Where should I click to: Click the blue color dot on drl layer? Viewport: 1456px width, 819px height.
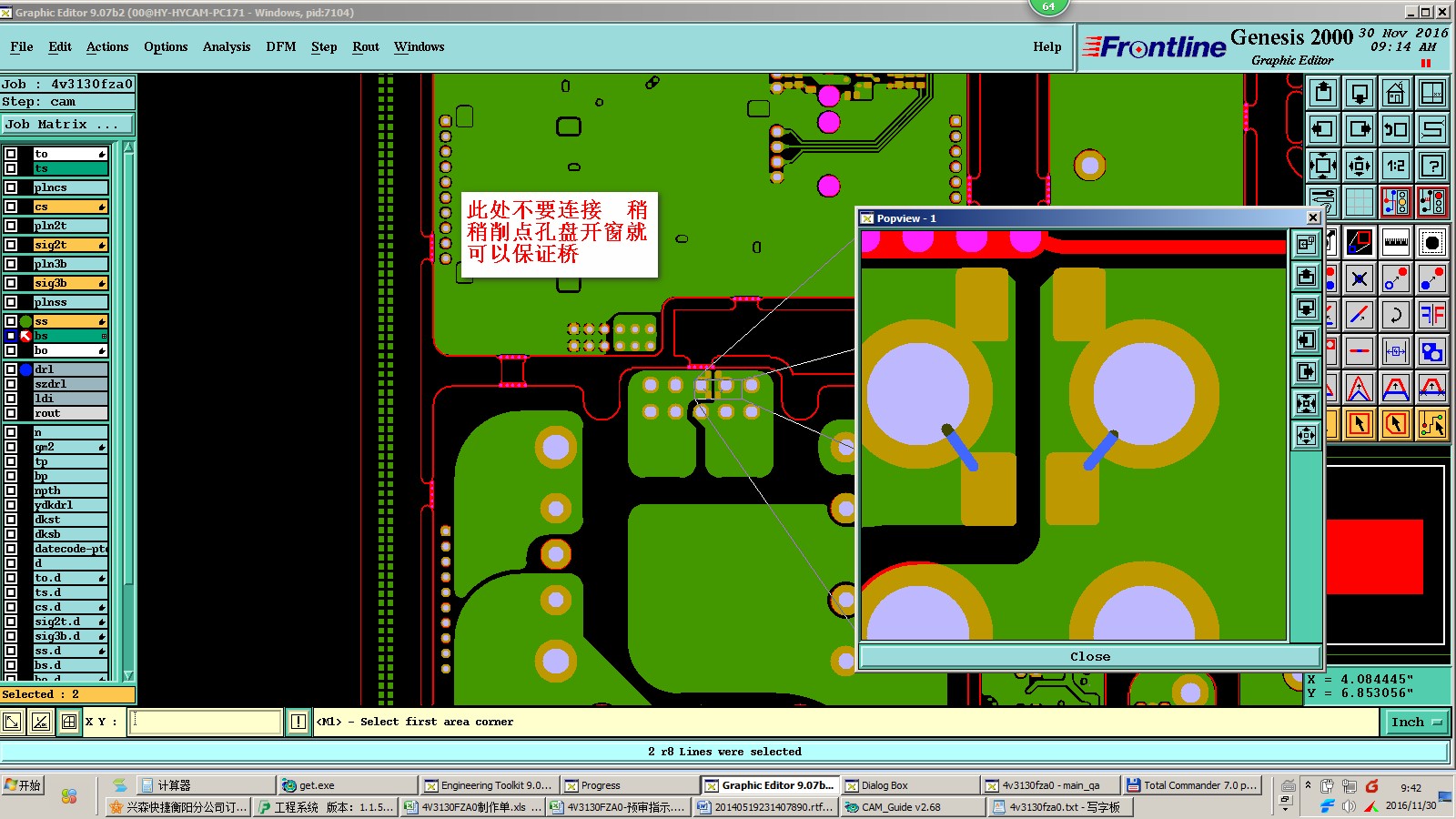[x=25, y=369]
